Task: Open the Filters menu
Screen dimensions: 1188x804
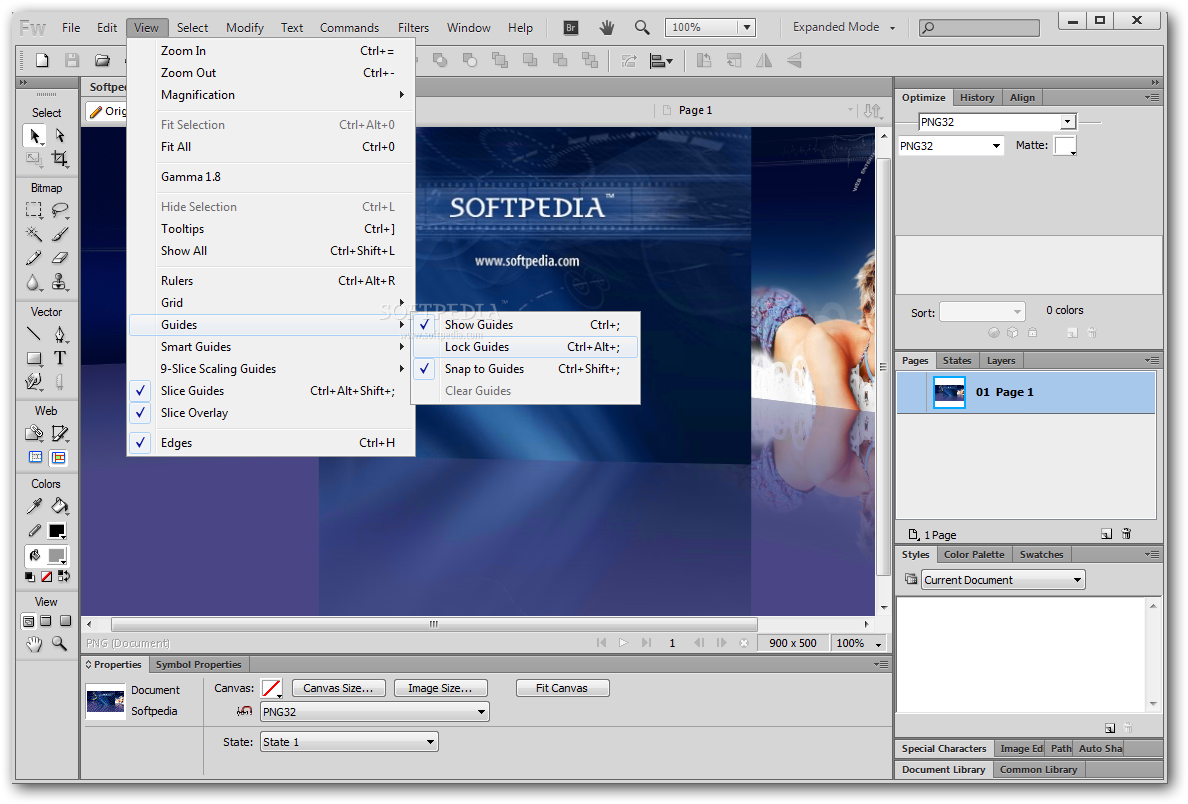Action: click(x=413, y=28)
